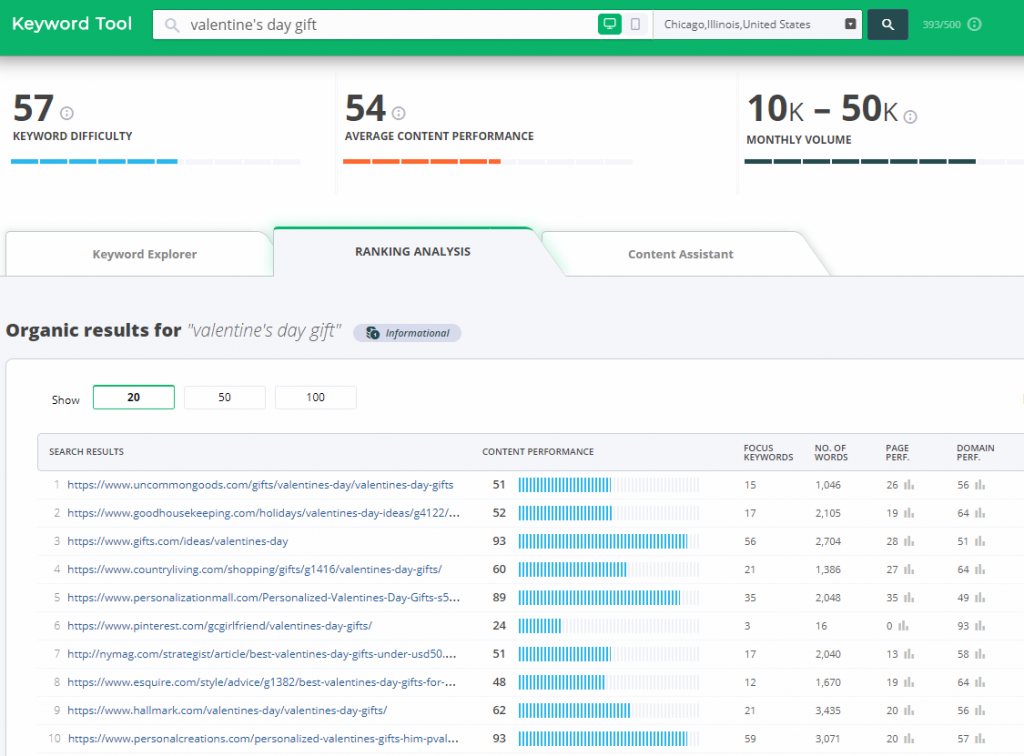Click page perf chart icon for nymag row
The height and width of the screenshot is (756, 1024).
click(x=909, y=654)
